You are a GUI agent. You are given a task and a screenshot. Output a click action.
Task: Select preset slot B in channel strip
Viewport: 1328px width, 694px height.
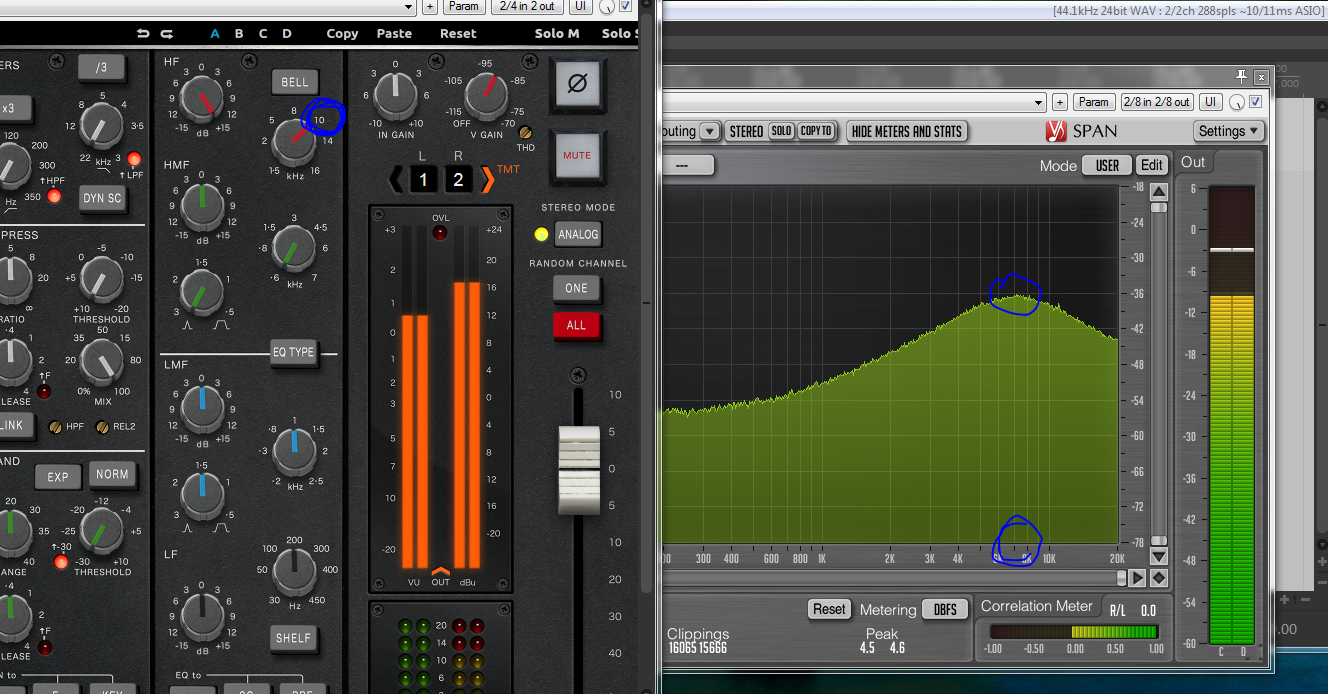tap(239, 33)
